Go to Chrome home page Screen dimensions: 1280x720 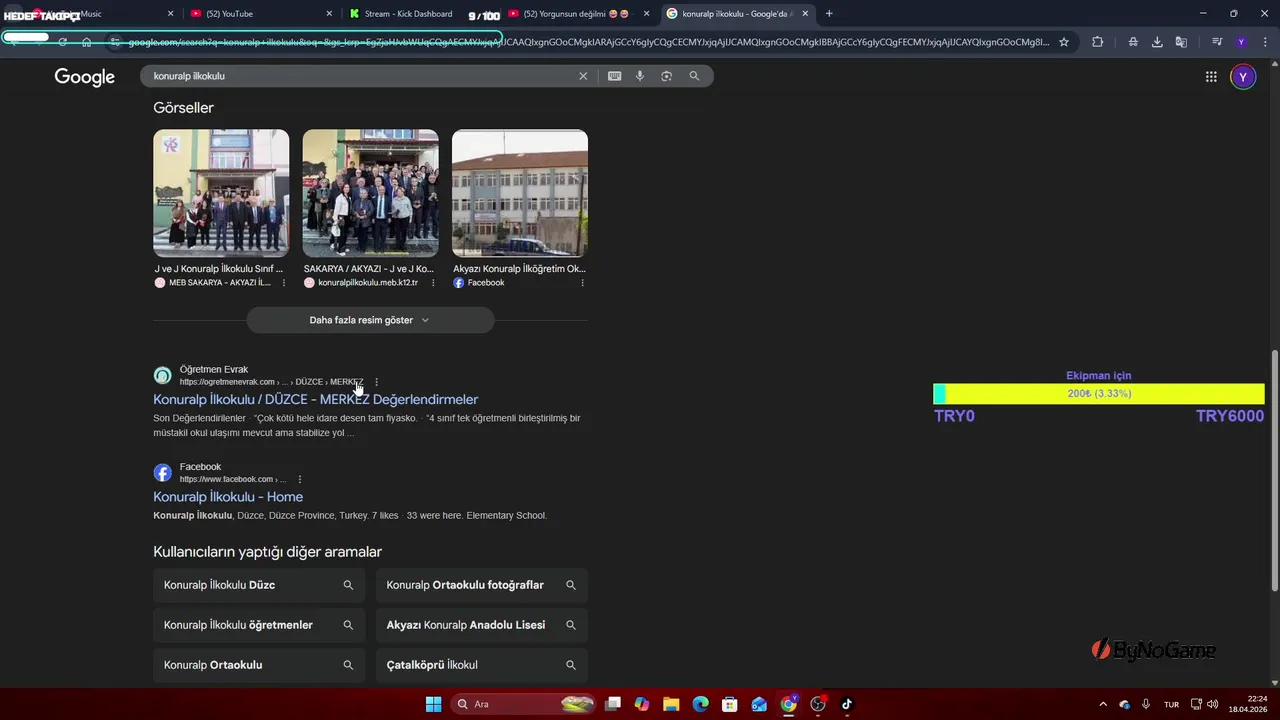pyautogui.click(x=87, y=42)
